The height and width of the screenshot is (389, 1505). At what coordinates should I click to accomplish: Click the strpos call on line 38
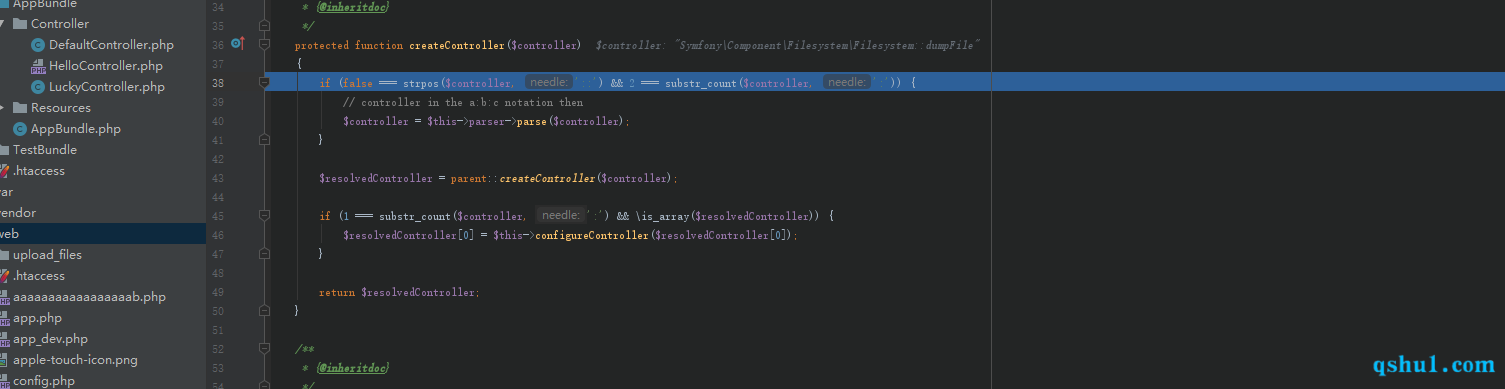pos(421,83)
